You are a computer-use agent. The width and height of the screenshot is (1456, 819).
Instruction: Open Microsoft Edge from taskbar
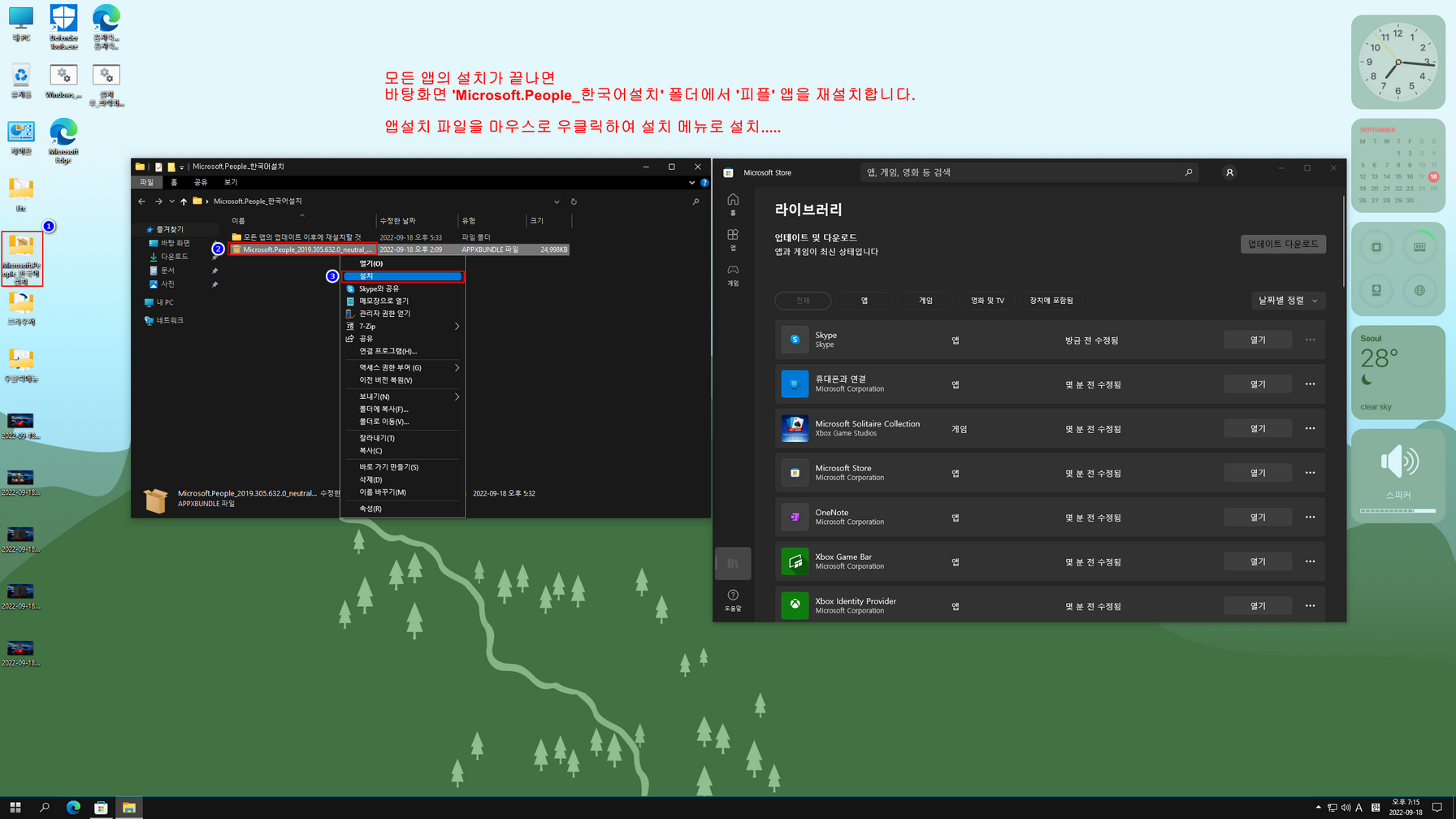coord(73,808)
